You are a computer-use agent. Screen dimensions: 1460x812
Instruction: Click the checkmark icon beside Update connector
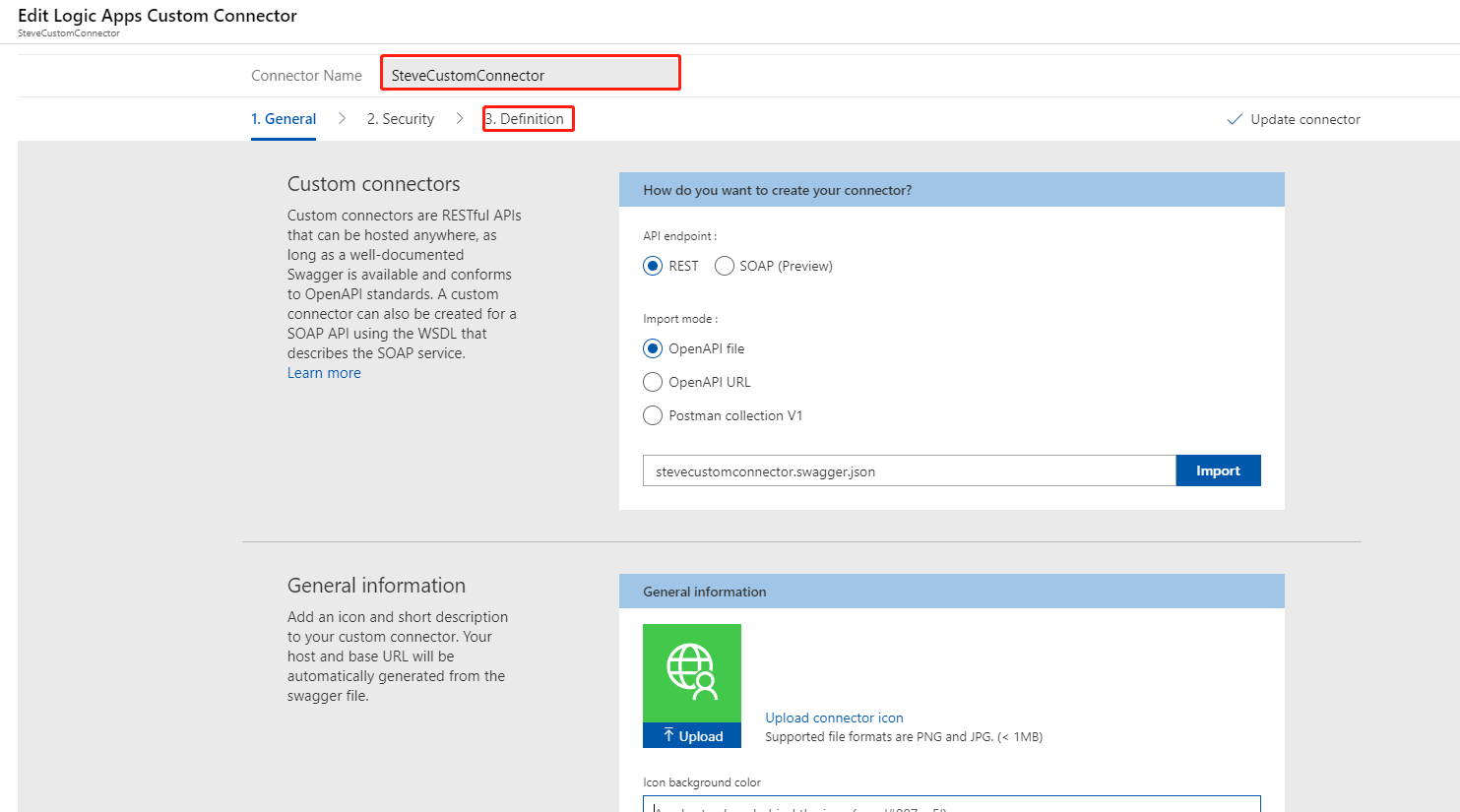pyautogui.click(x=1235, y=119)
